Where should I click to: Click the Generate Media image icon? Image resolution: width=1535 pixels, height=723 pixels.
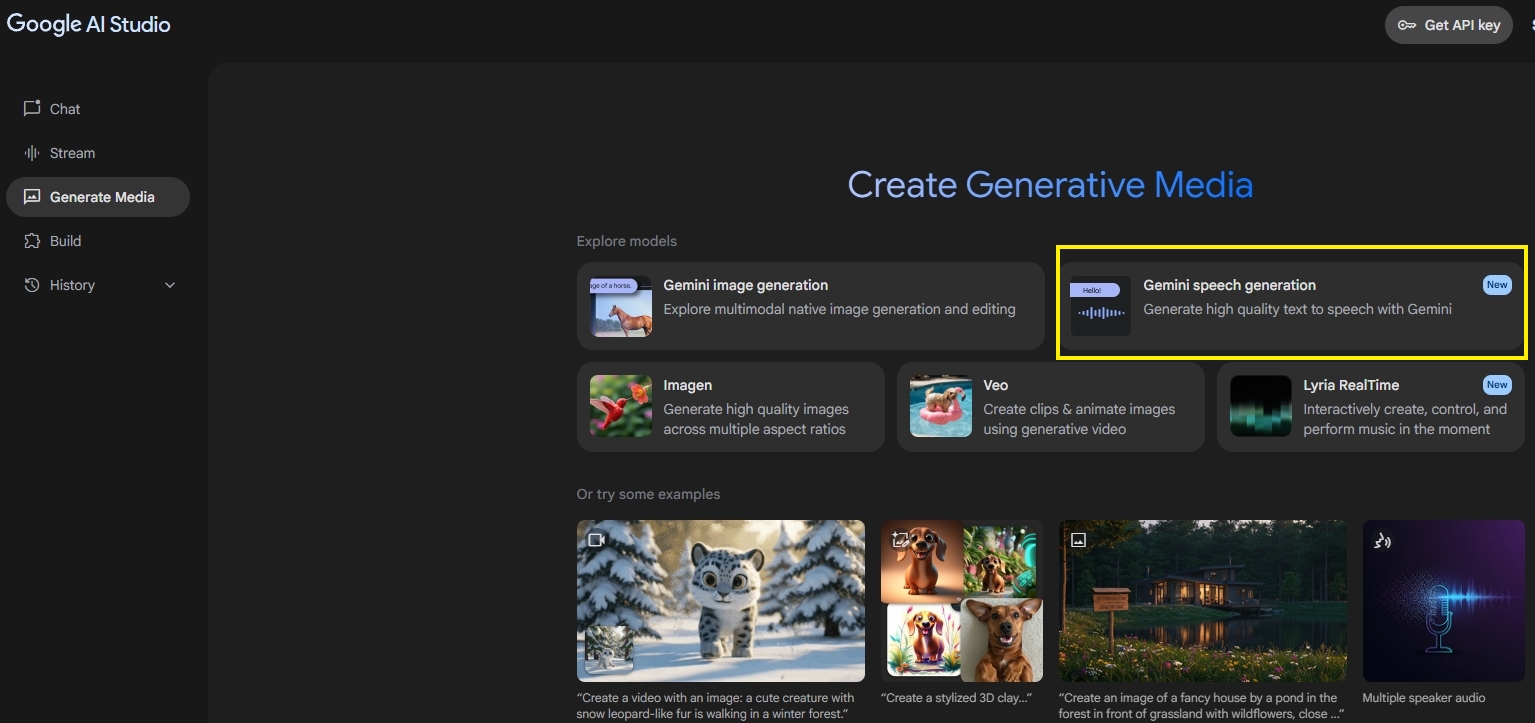tap(32, 197)
